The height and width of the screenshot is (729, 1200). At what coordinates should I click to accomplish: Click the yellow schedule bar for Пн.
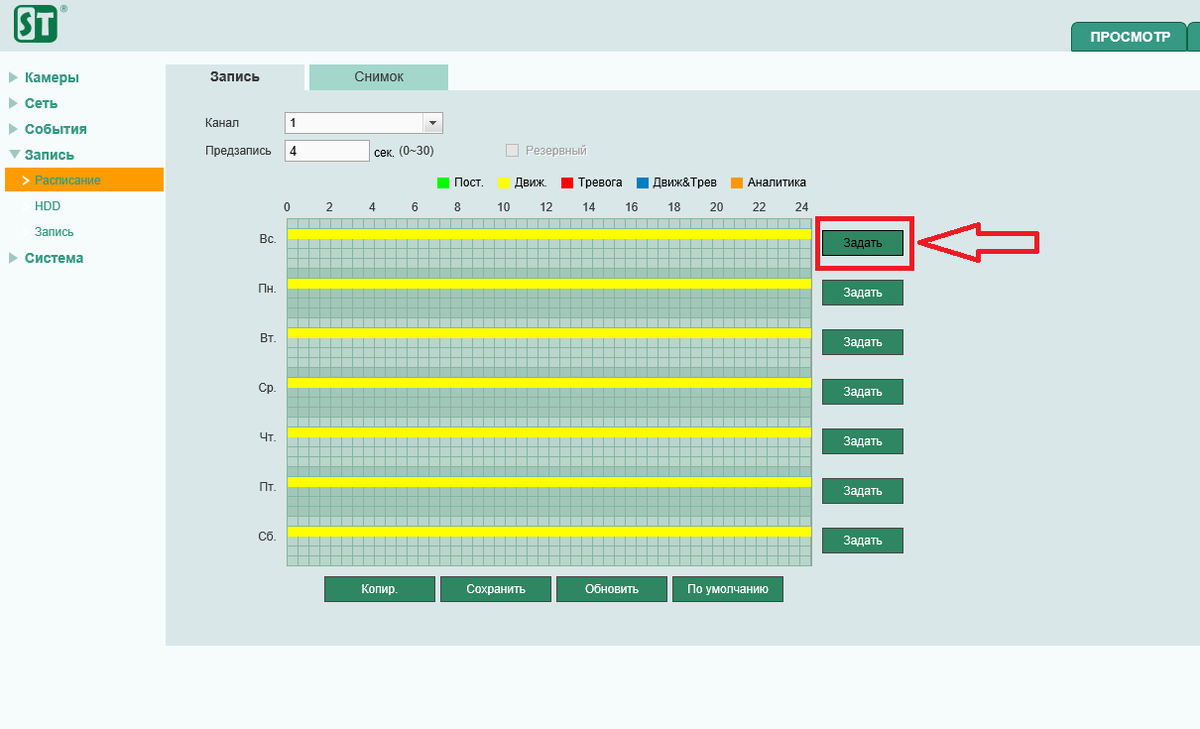click(549, 284)
